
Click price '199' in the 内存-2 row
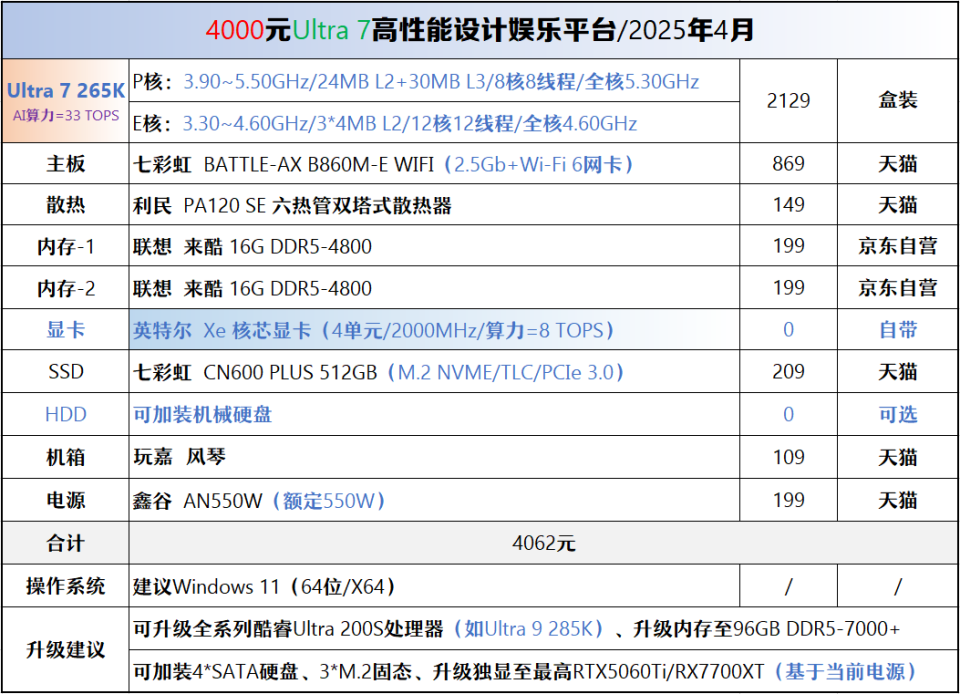[x=788, y=288]
